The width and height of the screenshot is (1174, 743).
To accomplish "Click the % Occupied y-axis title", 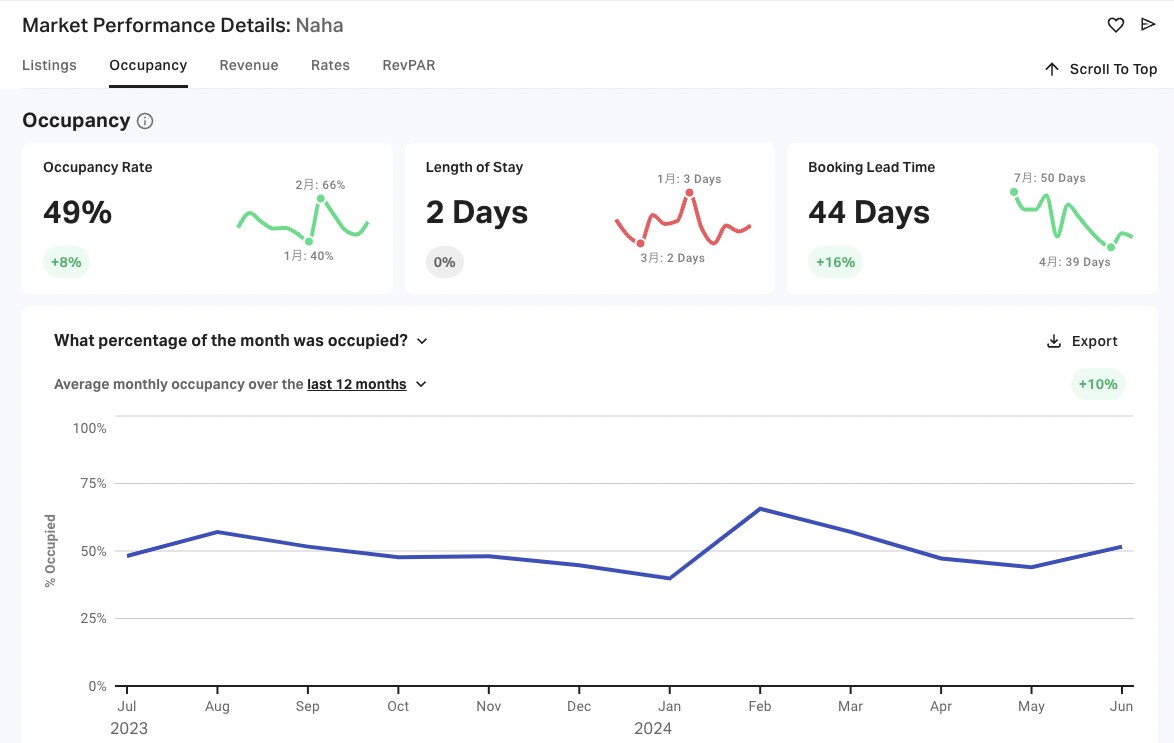I will [x=50, y=551].
